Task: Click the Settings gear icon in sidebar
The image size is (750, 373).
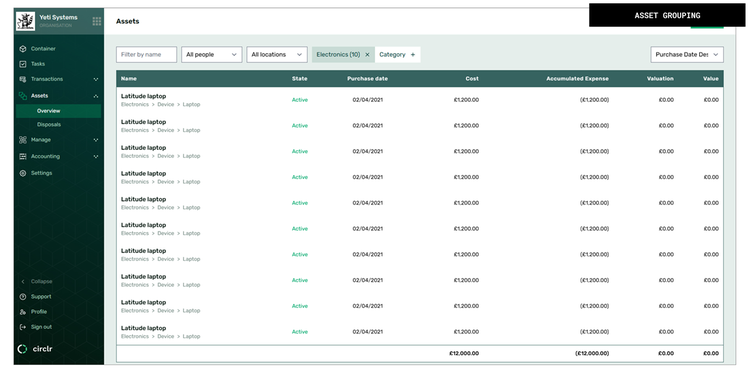Action: pos(22,173)
